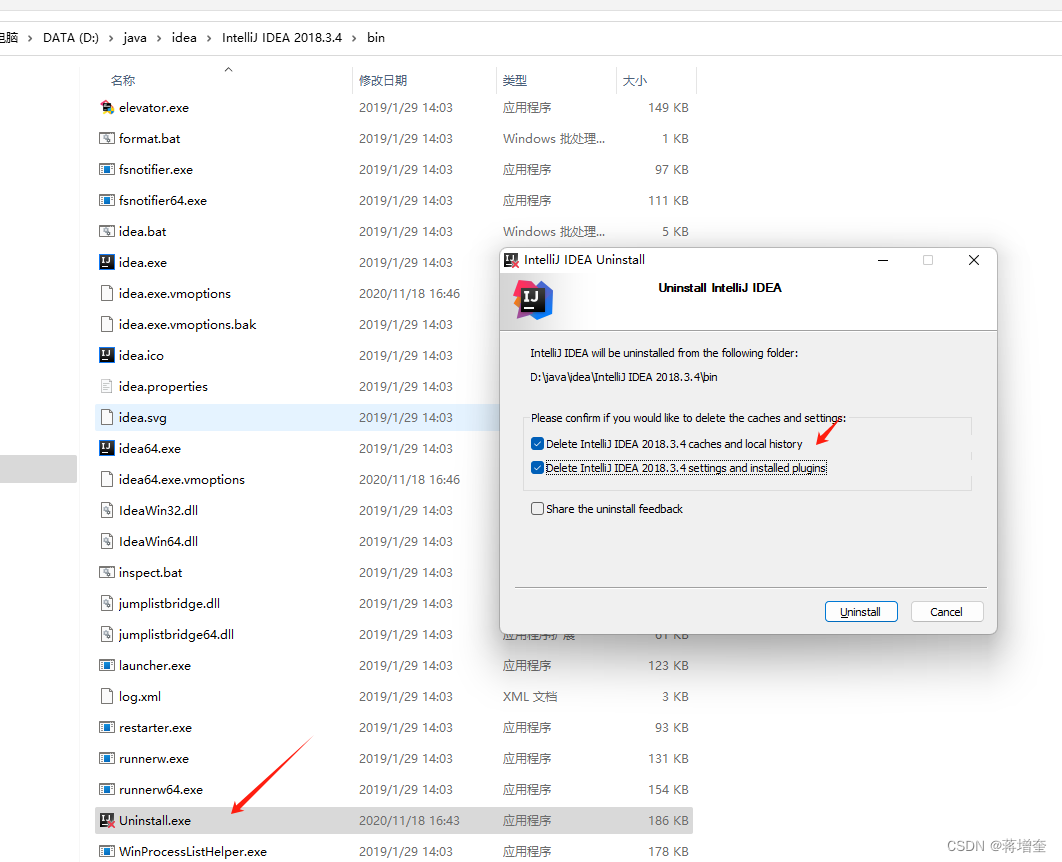Select the restarter.exe application icon
The image size is (1062, 862).
pos(106,727)
